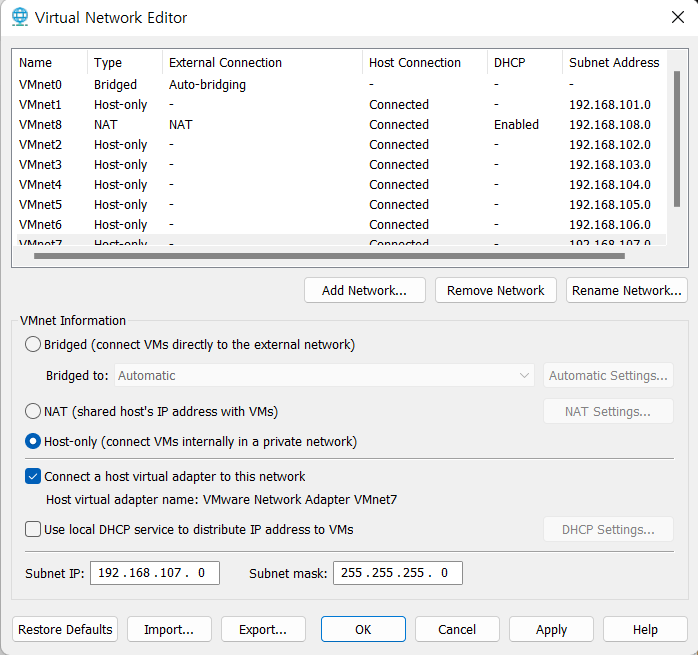Screen dimensions: 698x655
Task: Open Help for network editor
Action: 645,629
